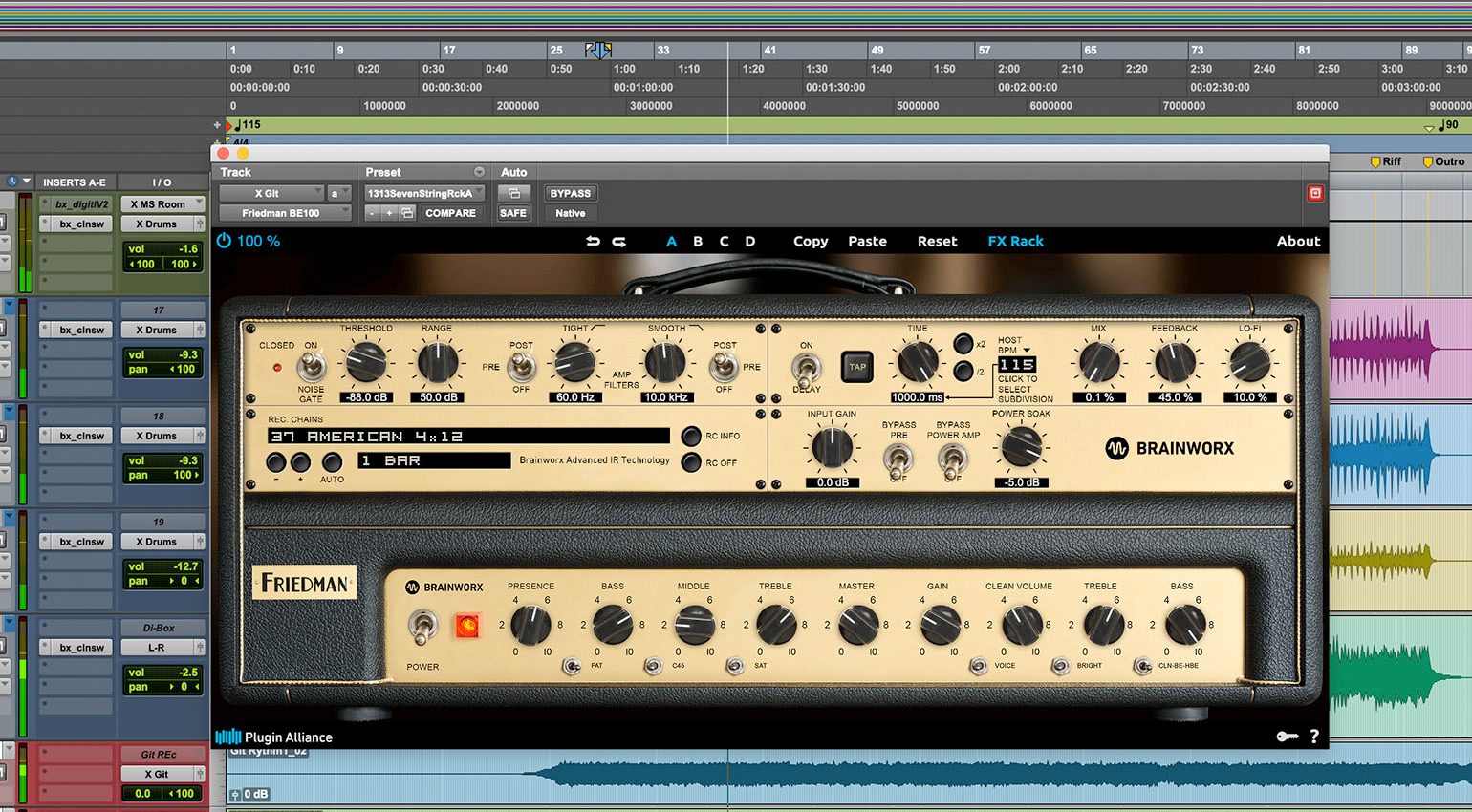Viewport: 1472px width, 812px height.
Task: Click the BYPASS button
Action: pos(571,193)
